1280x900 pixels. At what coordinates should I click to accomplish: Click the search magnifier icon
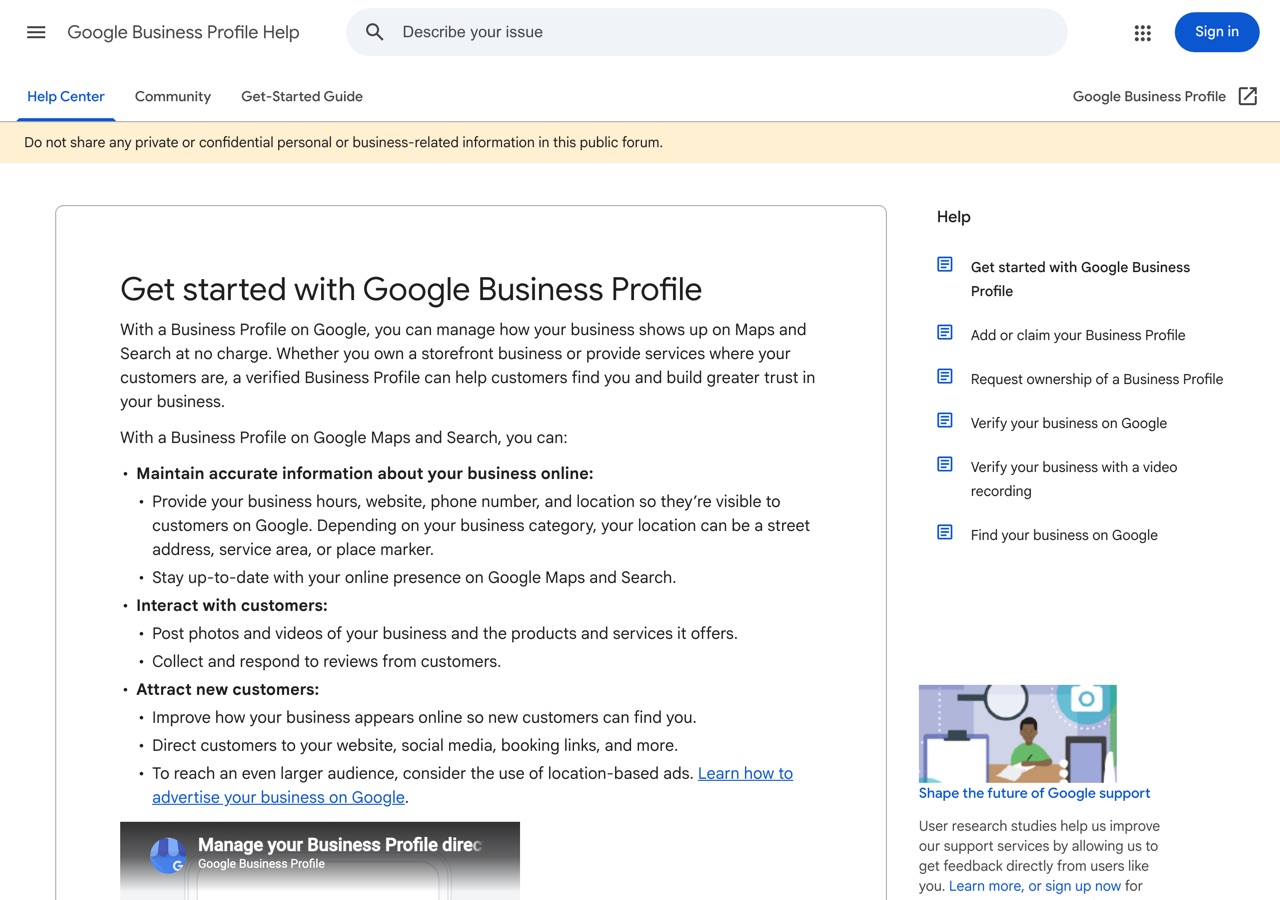point(375,32)
